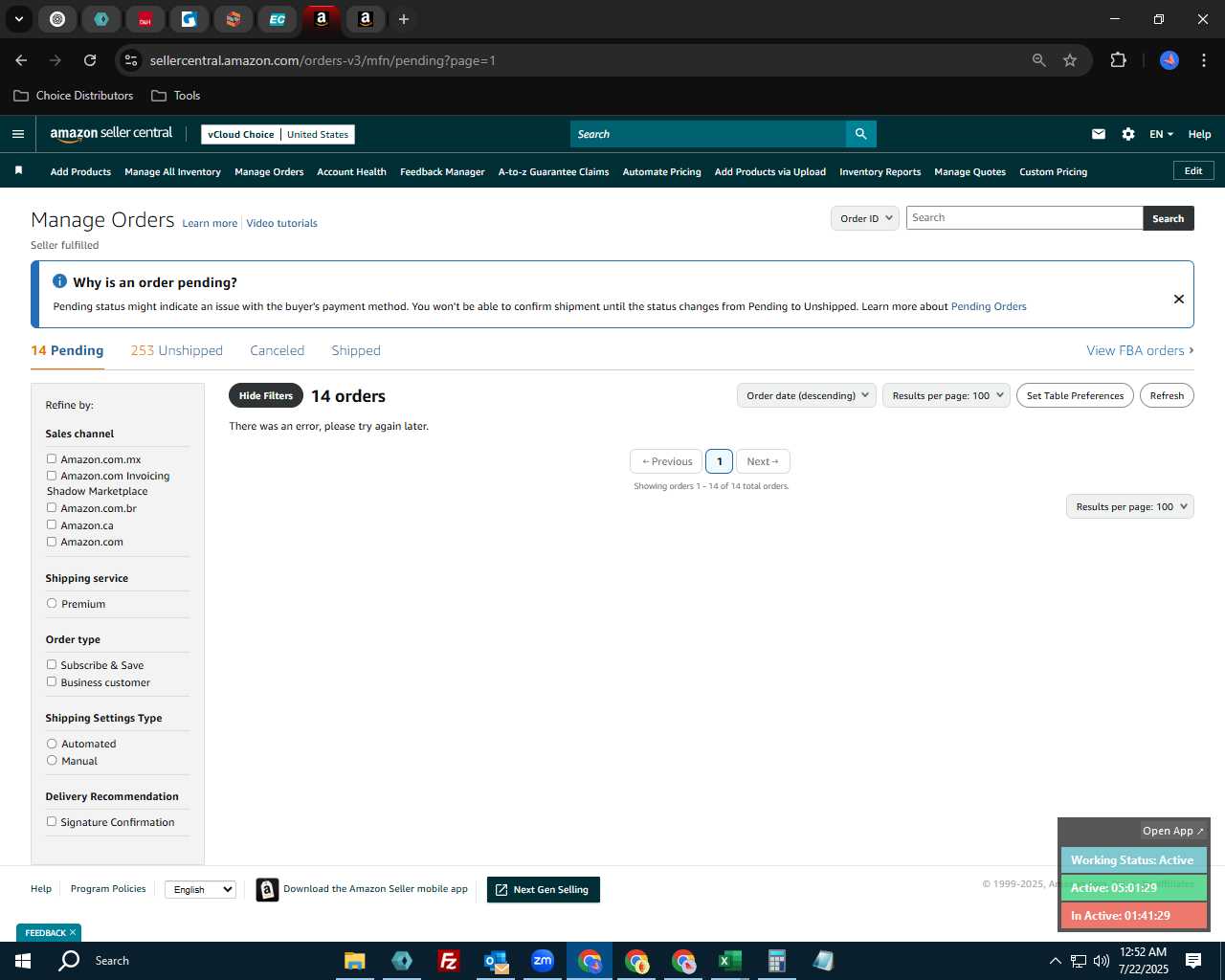
Task: Open the Windows notification center icon
Action: [x=1193, y=961]
